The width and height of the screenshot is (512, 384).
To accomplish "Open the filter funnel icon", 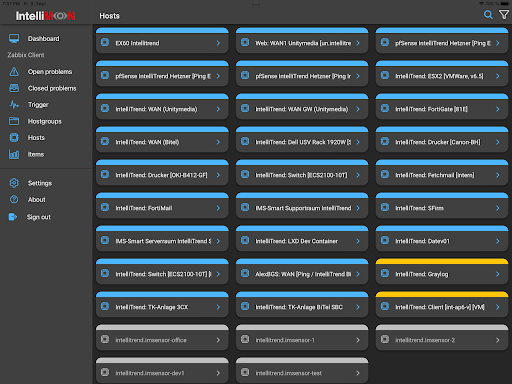I will [504, 15].
